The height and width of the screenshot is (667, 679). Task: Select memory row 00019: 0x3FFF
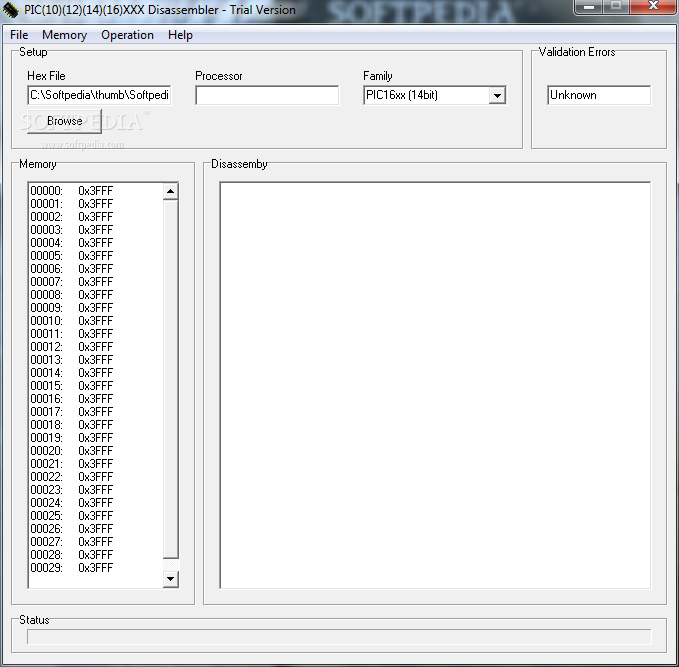tap(71, 437)
